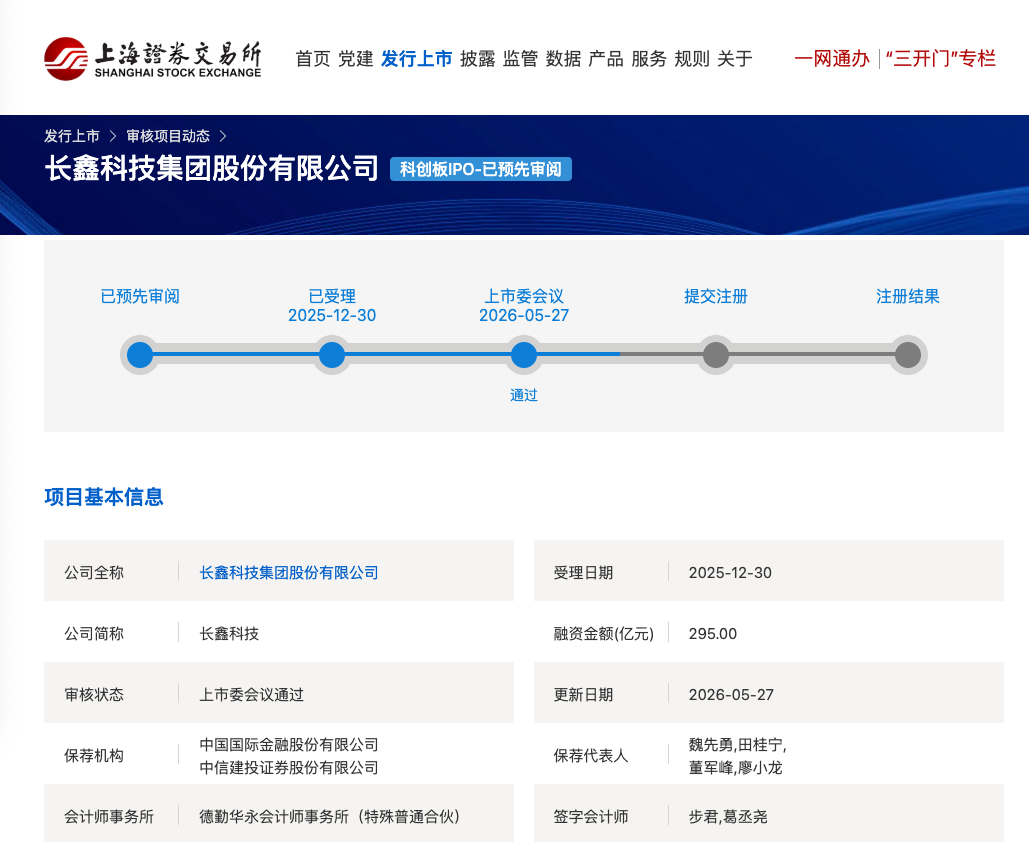Viewport: 1029px width, 842px height.
Task: Open the 监管 menu item
Action: pos(520,59)
